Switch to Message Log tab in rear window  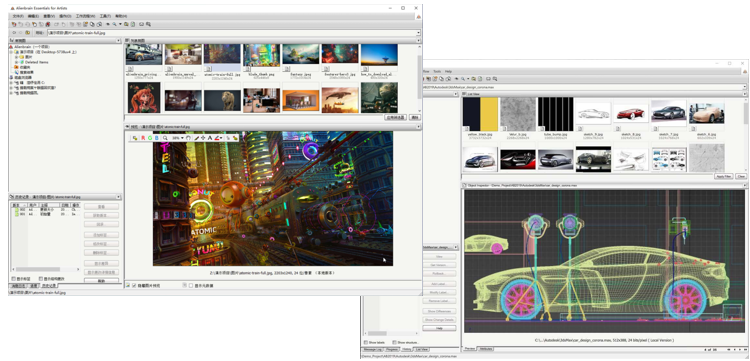(373, 350)
